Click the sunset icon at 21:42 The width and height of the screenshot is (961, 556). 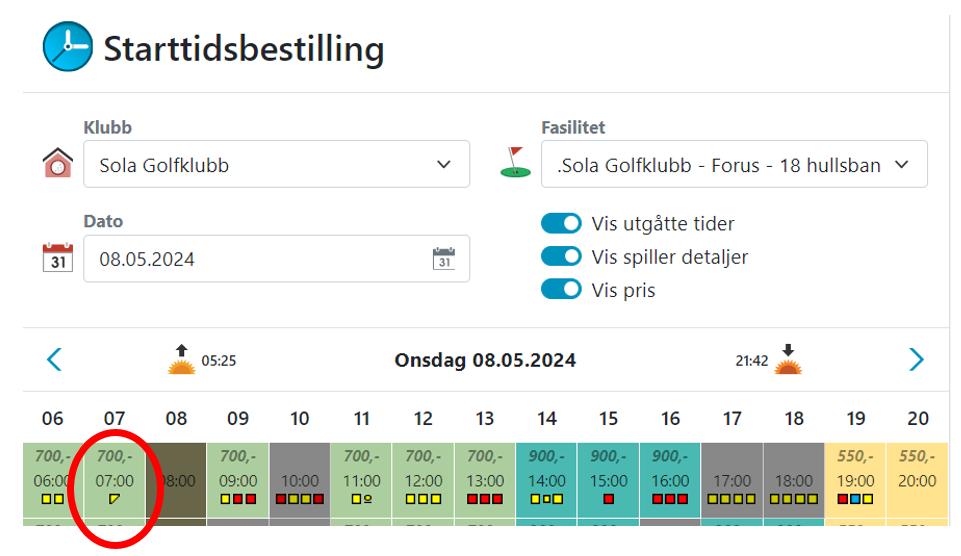pos(788,360)
